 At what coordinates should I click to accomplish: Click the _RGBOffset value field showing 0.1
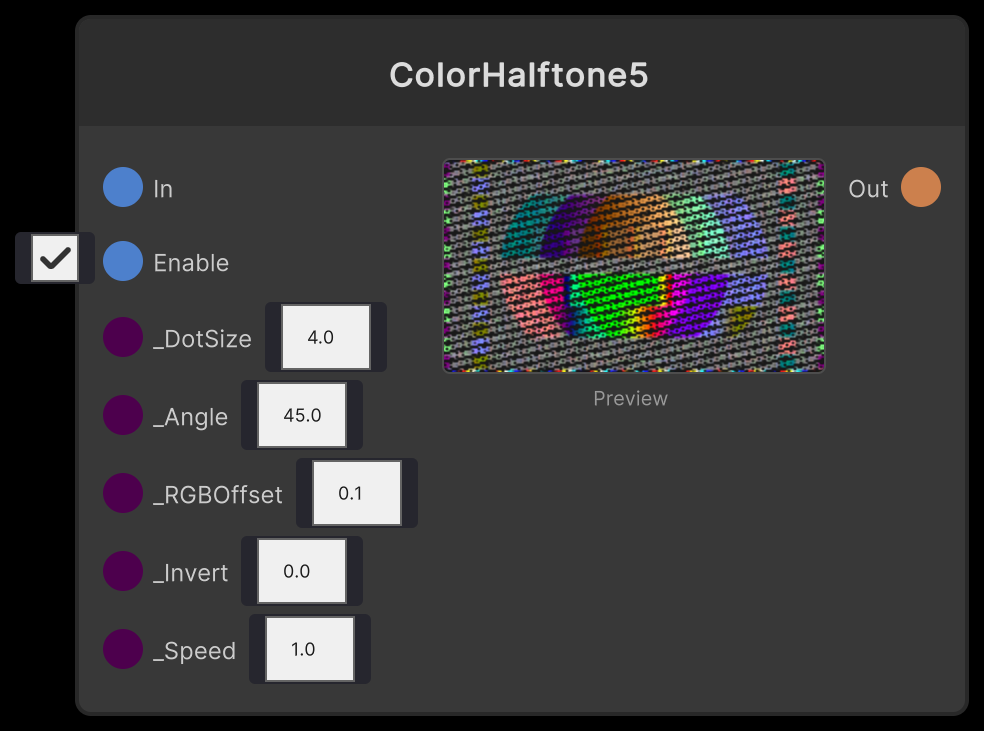pos(356,492)
